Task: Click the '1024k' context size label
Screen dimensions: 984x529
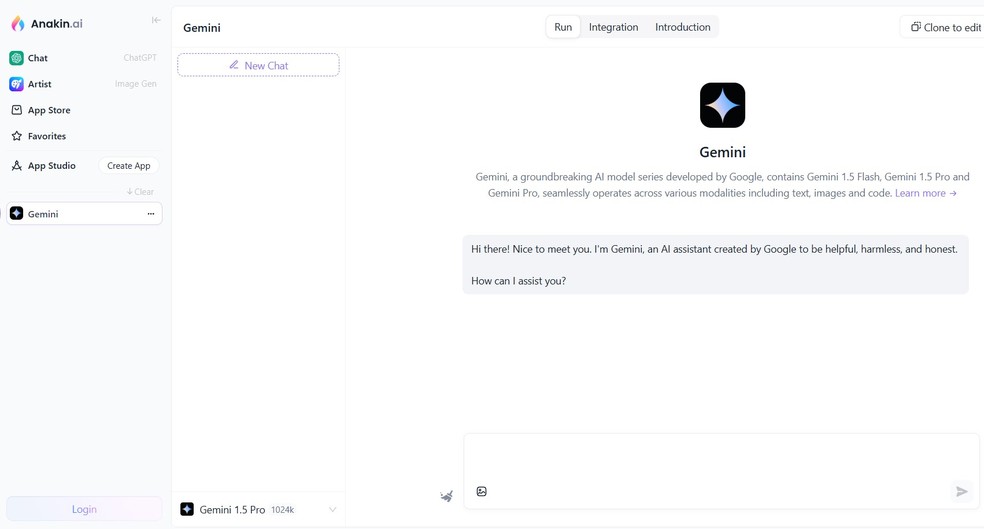Action: (282, 510)
